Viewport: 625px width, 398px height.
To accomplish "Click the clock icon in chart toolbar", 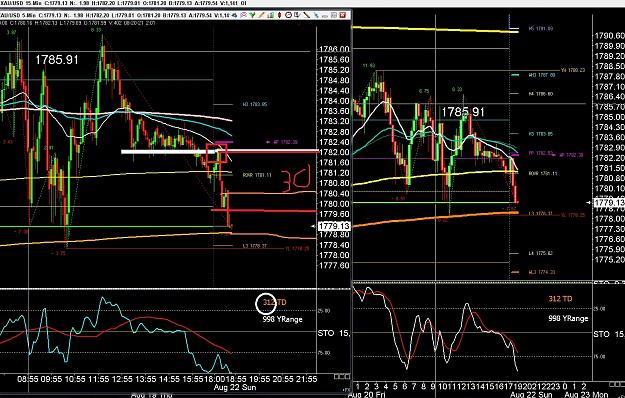I will coord(288,15).
